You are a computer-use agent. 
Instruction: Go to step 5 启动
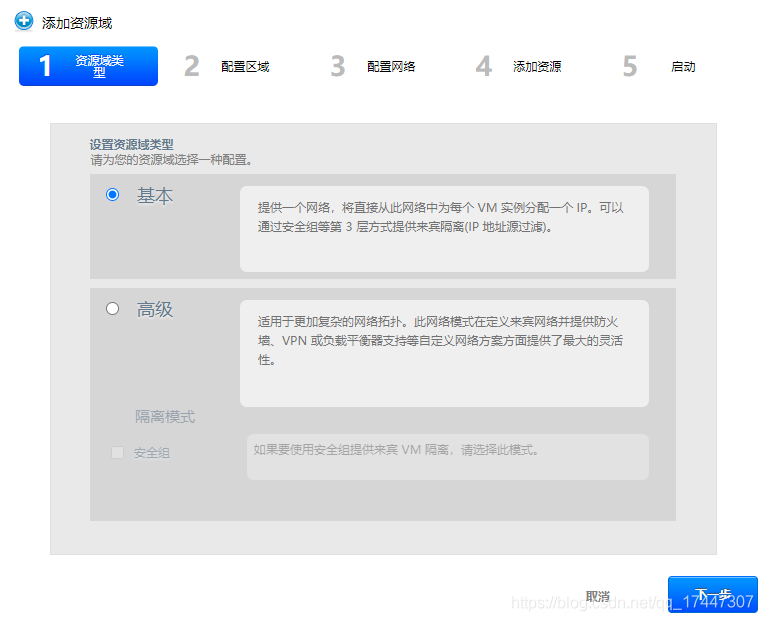pos(659,66)
